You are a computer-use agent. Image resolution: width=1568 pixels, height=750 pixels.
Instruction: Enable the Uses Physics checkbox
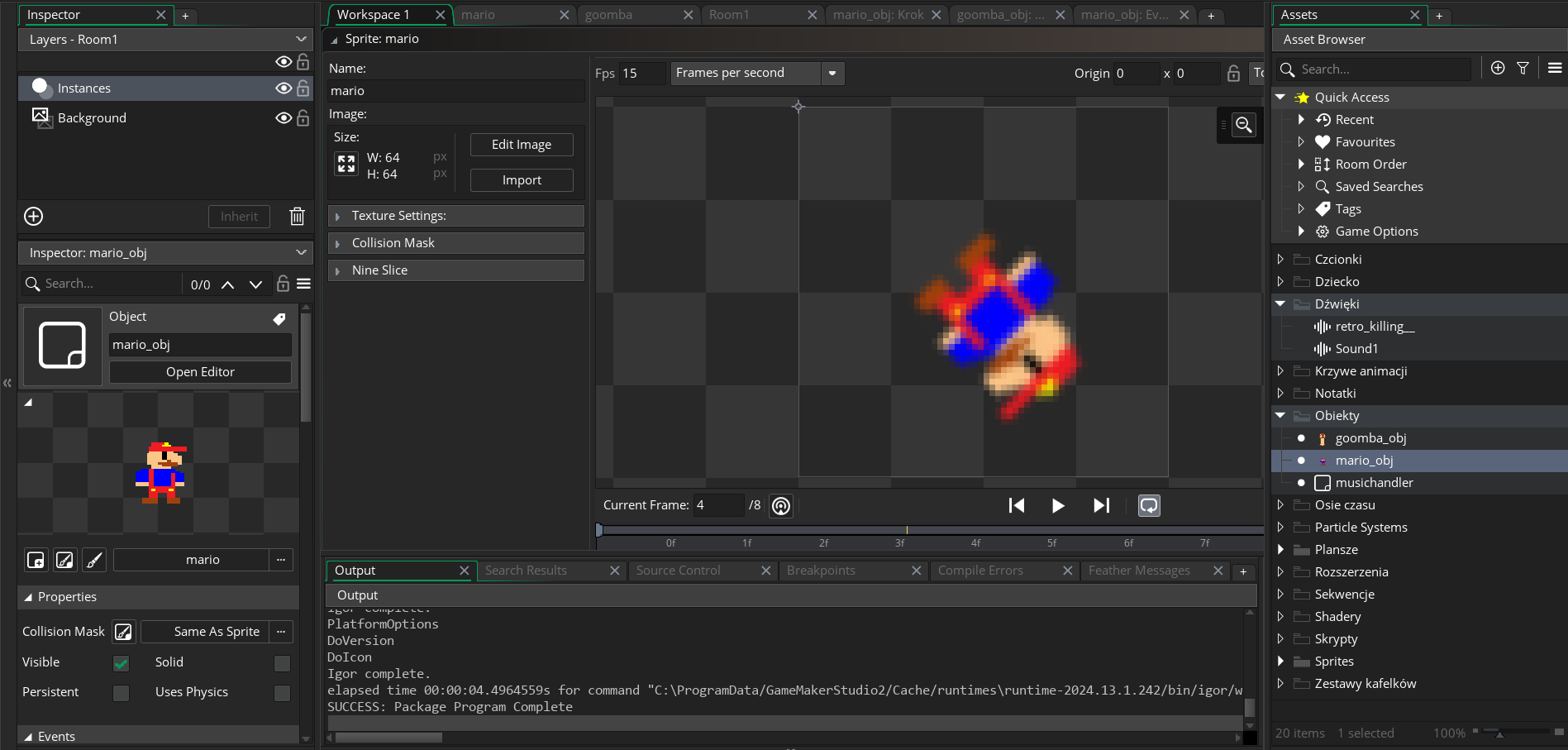point(282,693)
